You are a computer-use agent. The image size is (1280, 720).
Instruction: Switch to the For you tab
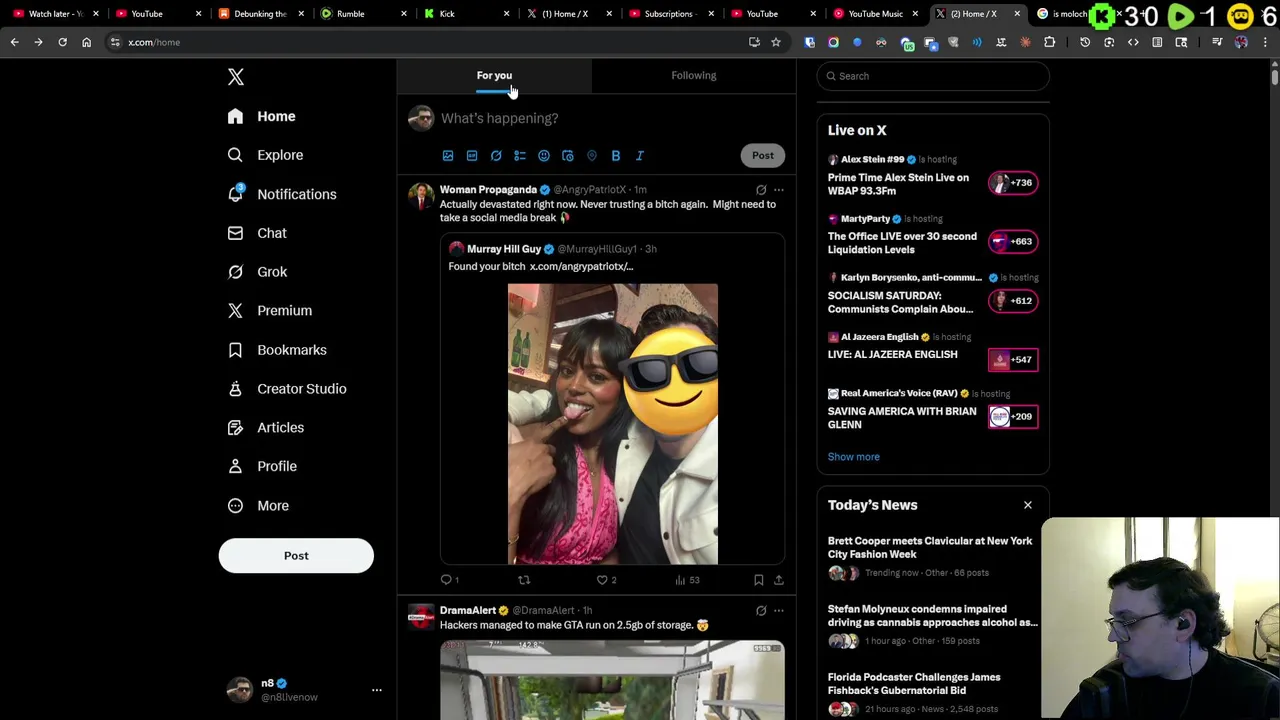[494, 76]
